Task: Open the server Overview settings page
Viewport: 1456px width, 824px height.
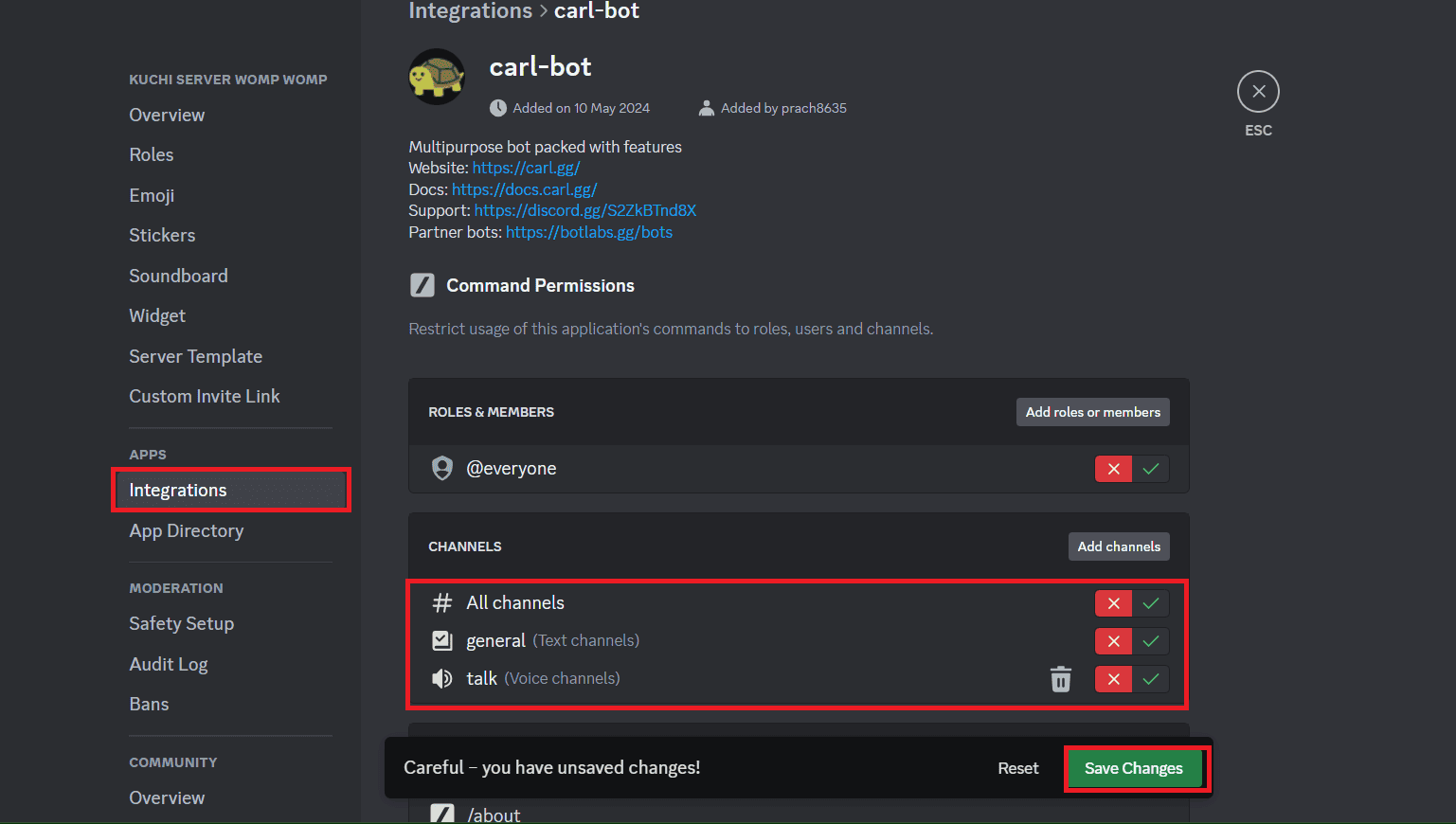Action: 167,115
